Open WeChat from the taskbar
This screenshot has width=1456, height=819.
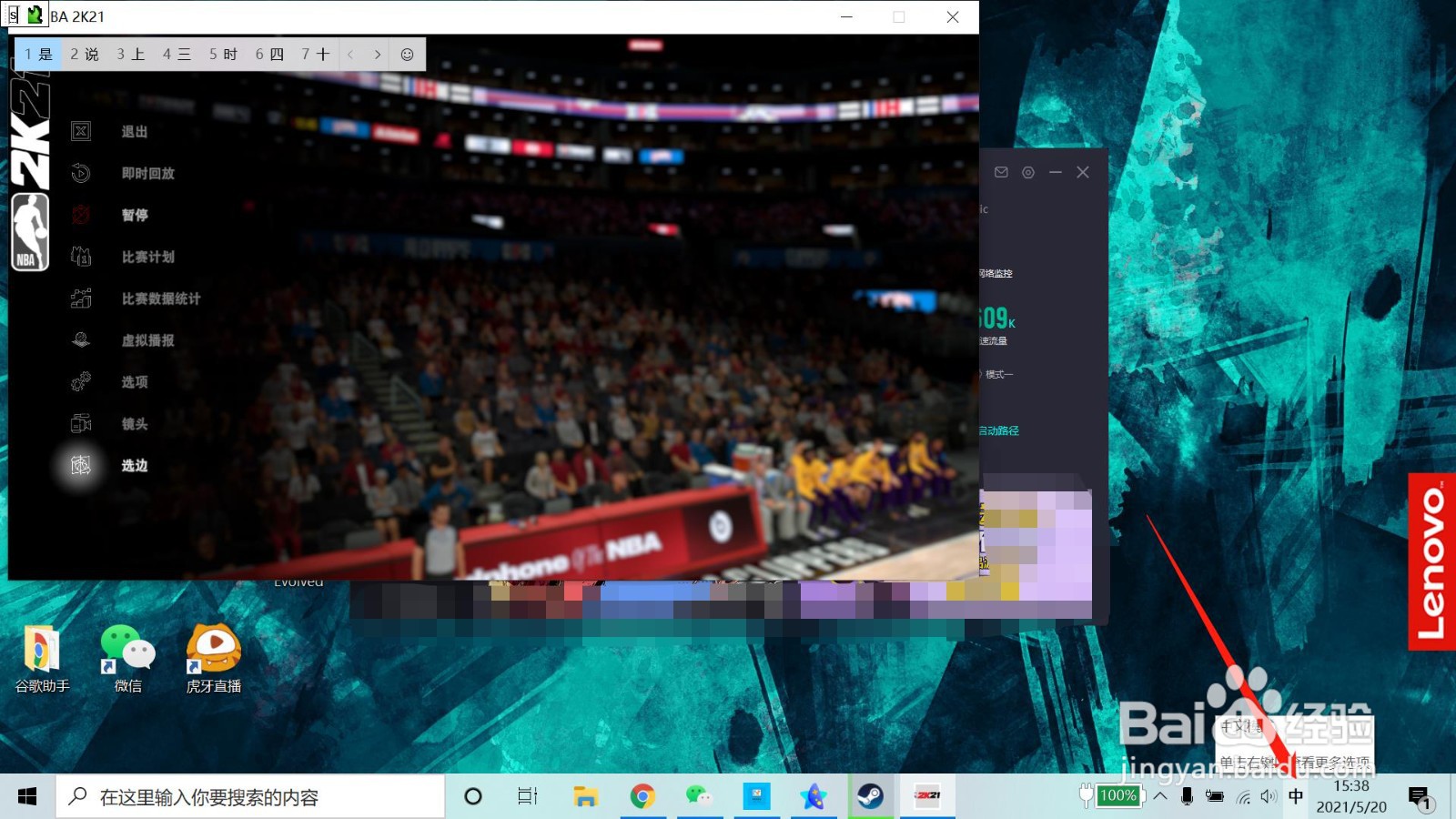(x=699, y=797)
